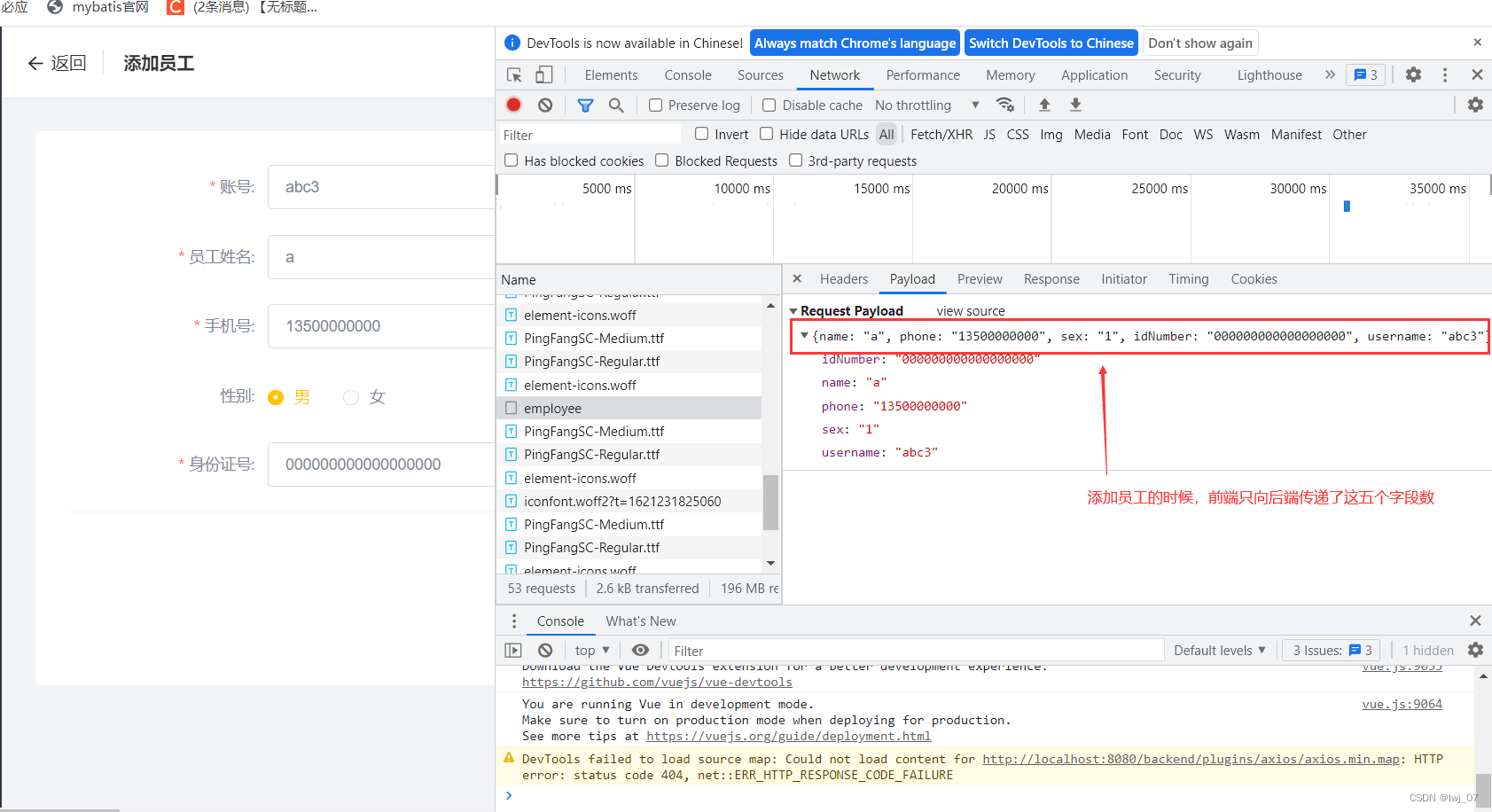This screenshot has width=1492, height=812.
Task: Close the request details pane
Action: click(x=797, y=278)
